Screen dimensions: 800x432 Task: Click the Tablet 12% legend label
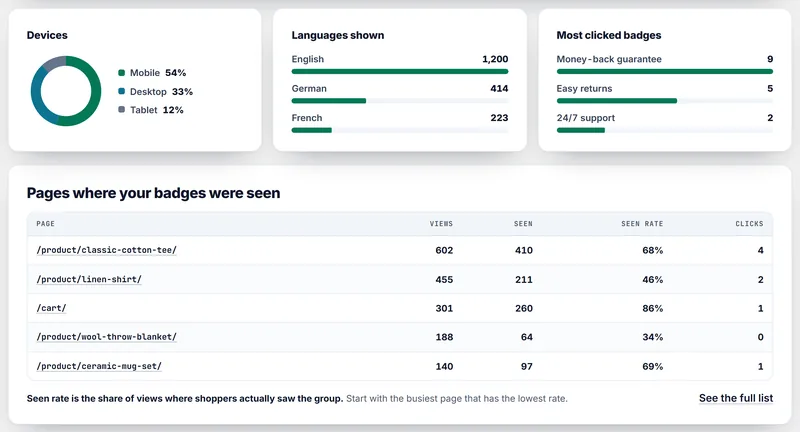pos(157,110)
